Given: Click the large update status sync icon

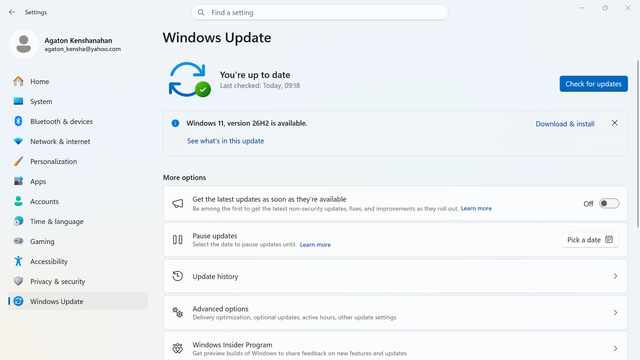Looking at the screenshot, I should click(189, 80).
